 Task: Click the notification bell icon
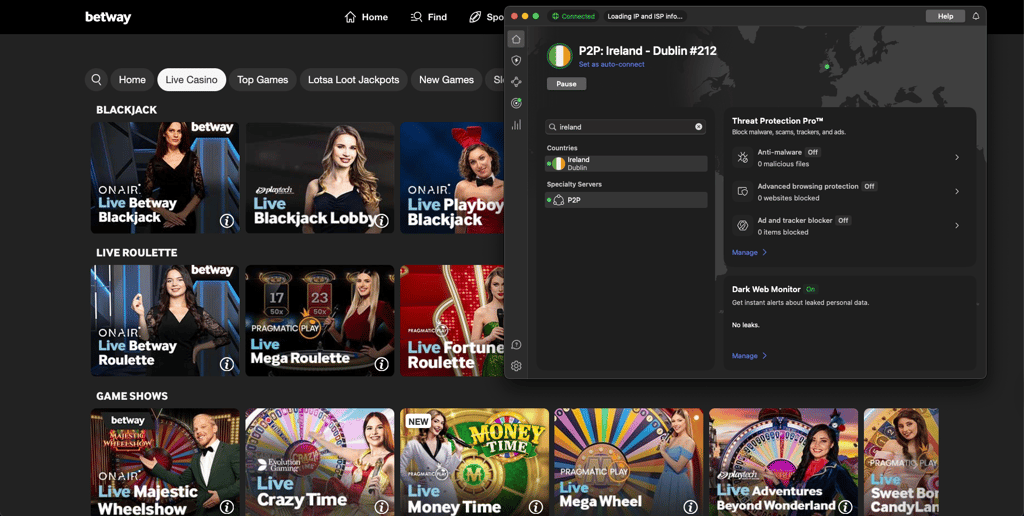pyautogui.click(x=976, y=16)
